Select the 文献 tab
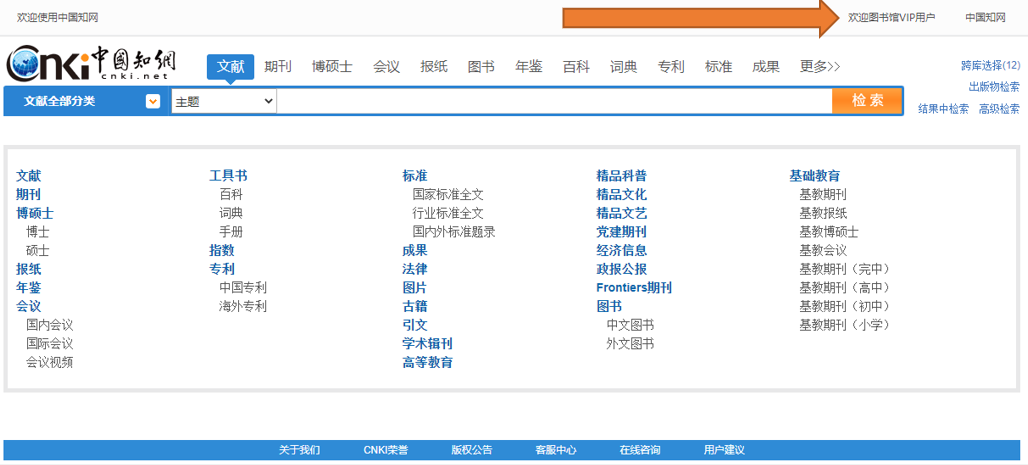 click(x=230, y=66)
